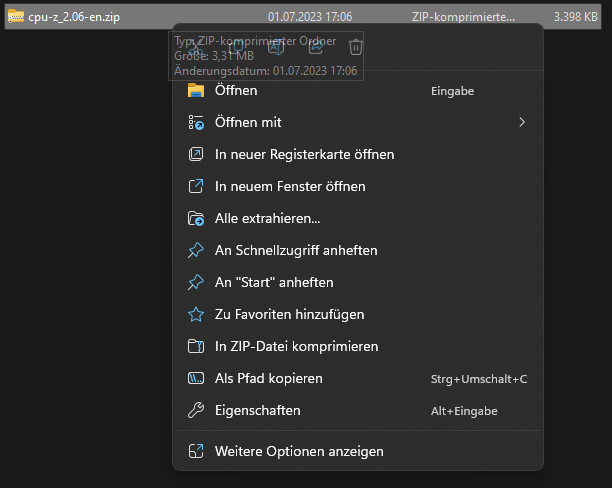Click the rename icon in the context menu top row
The width and height of the screenshot is (612, 488).
click(x=277, y=47)
